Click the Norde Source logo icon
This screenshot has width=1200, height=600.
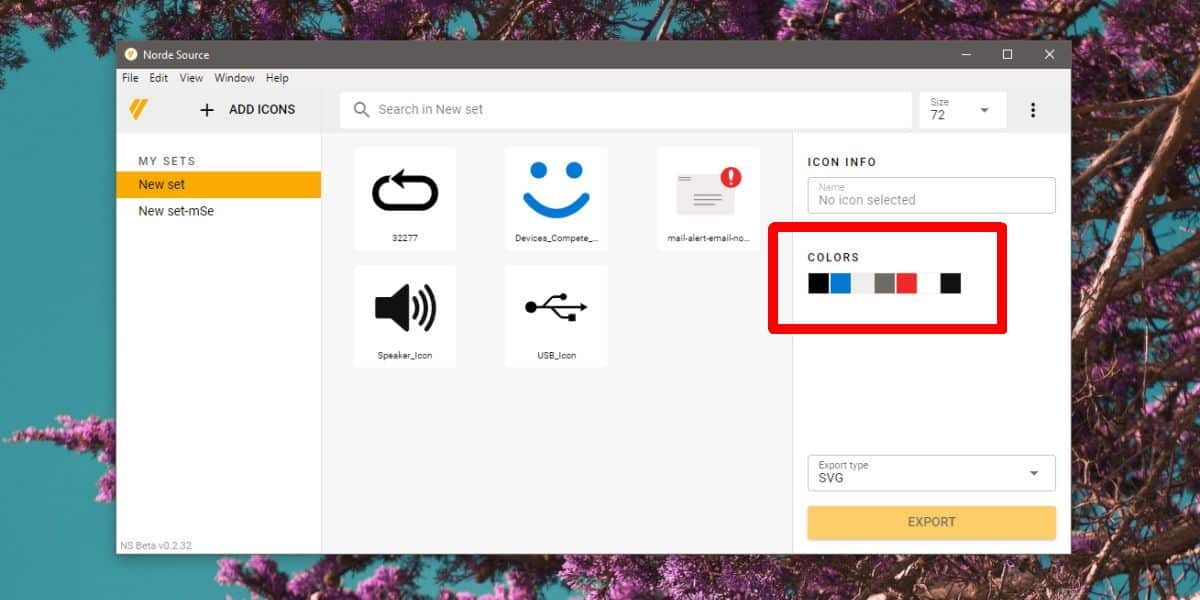pyautogui.click(x=139, y=109)
